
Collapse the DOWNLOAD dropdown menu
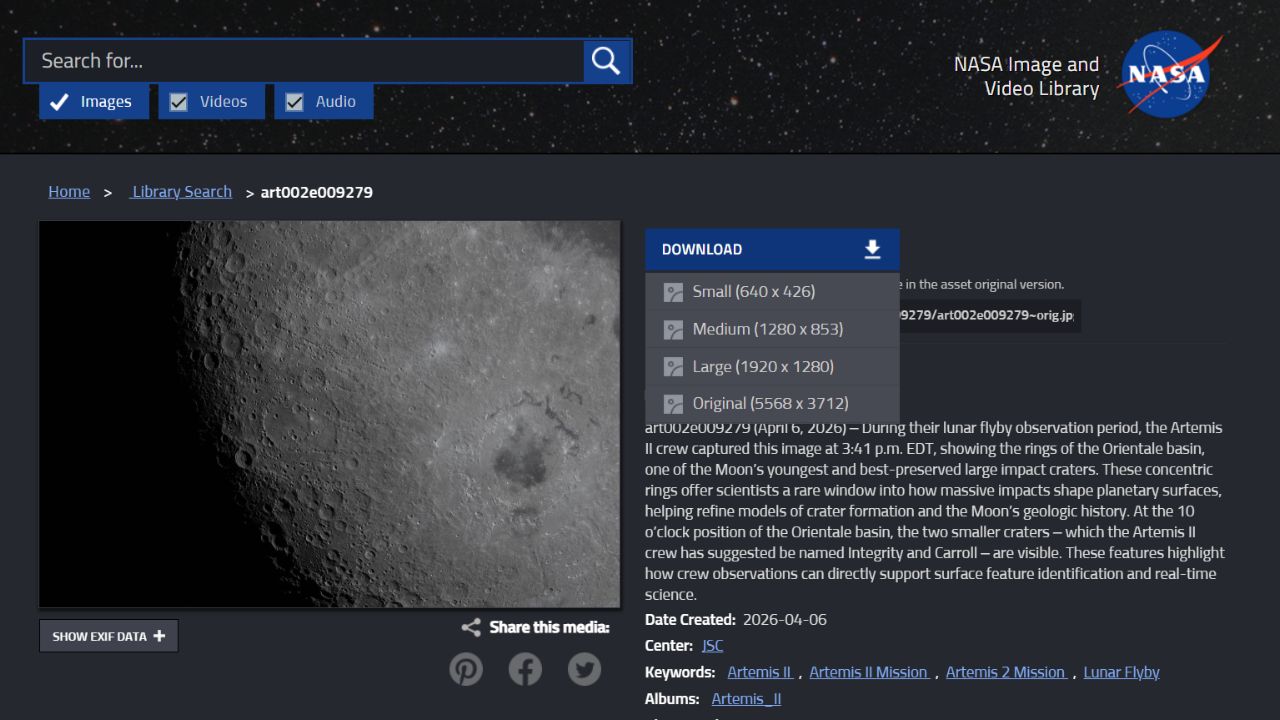pos(770,250)
